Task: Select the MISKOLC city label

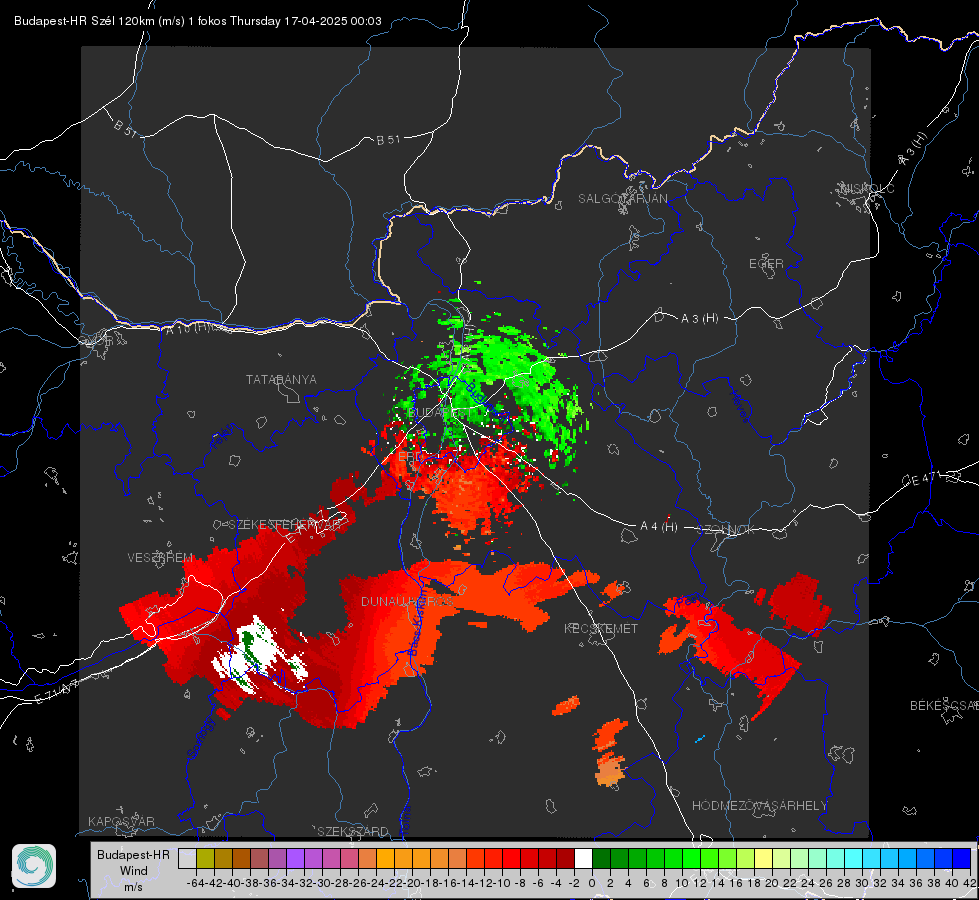Action: pos(867,188)
